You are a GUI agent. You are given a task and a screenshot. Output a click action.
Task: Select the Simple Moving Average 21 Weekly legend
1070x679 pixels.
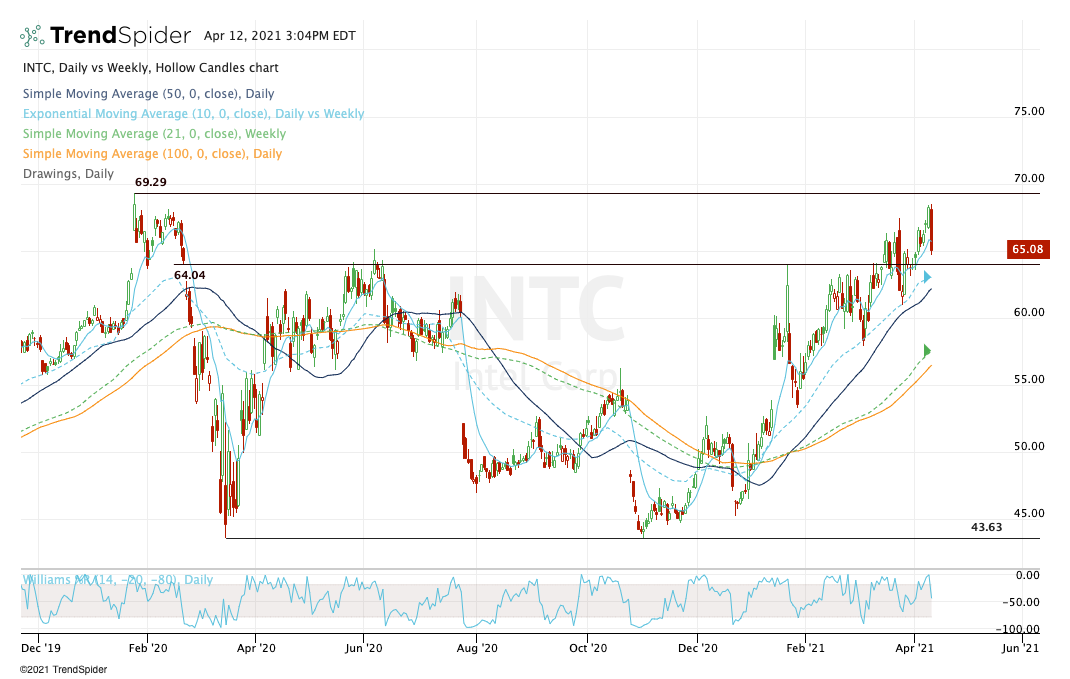154,133
